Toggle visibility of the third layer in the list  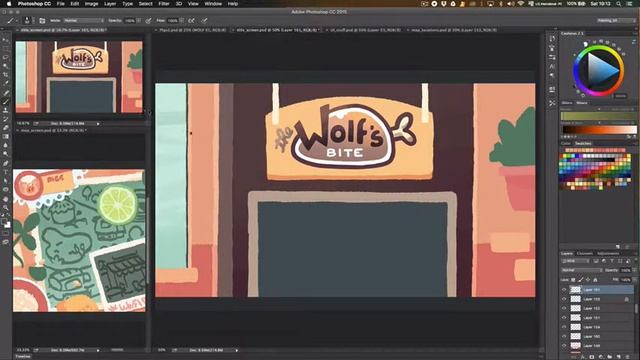click(564, 309)
